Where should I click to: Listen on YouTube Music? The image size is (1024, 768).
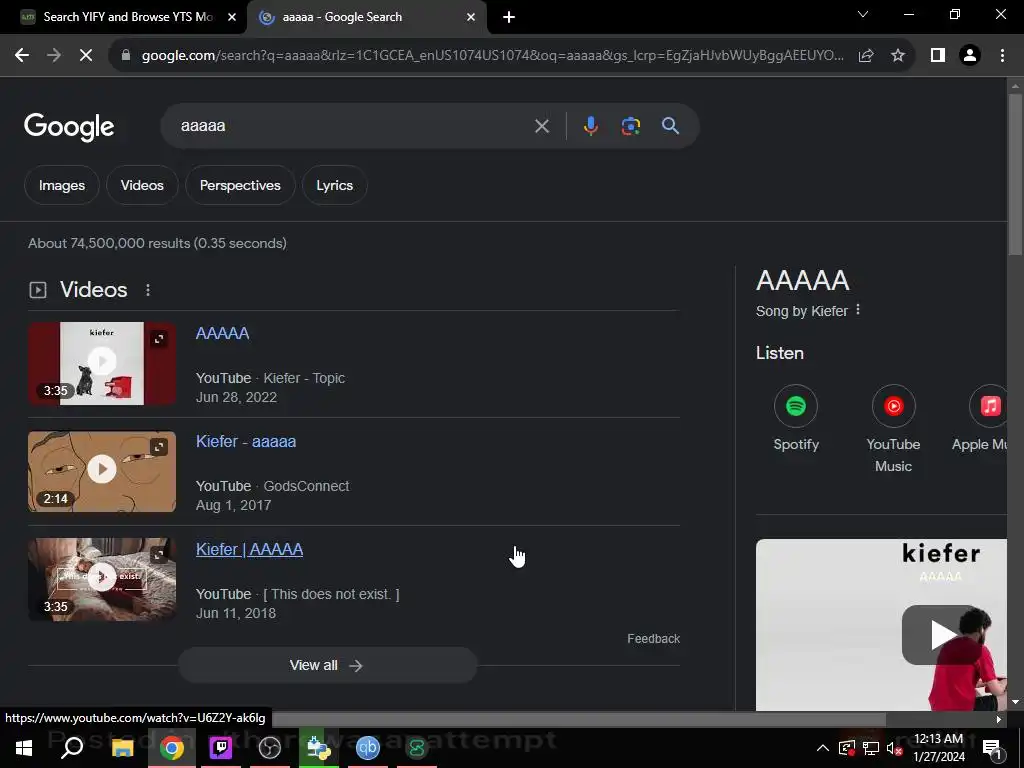(x=893, y=429)
